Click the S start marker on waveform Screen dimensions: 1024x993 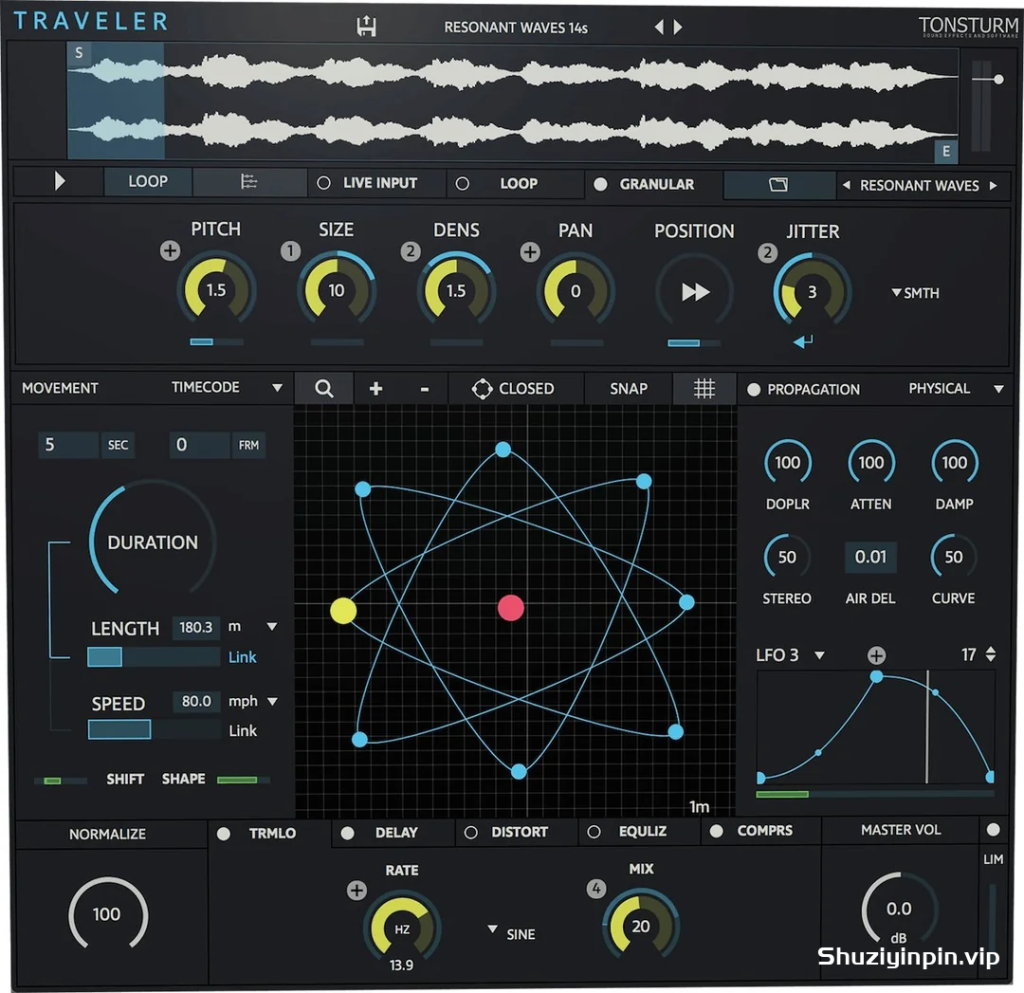coord(79,53)
